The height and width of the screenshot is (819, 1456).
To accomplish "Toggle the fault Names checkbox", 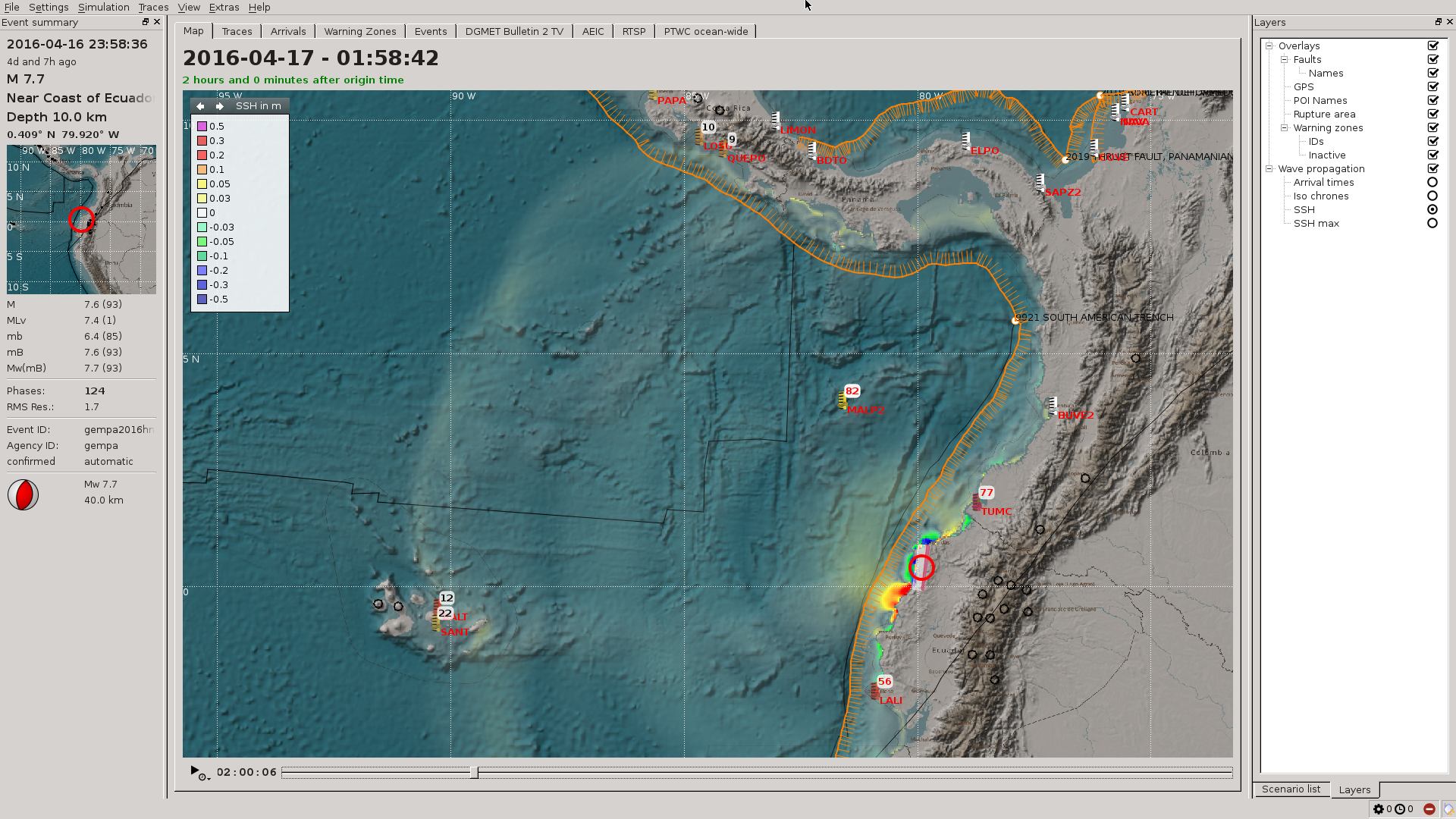I will point(1432,74).
